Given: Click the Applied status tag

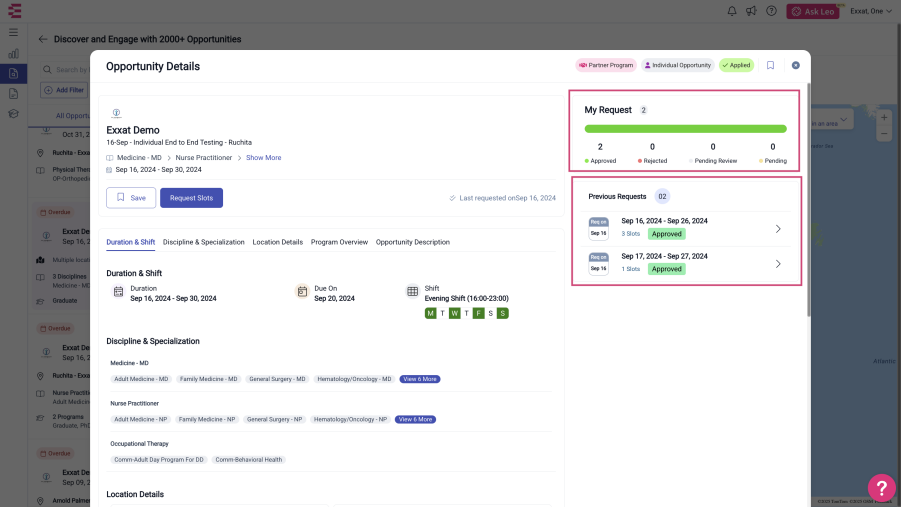Looking at the screenshot, I should pos(736,66).
